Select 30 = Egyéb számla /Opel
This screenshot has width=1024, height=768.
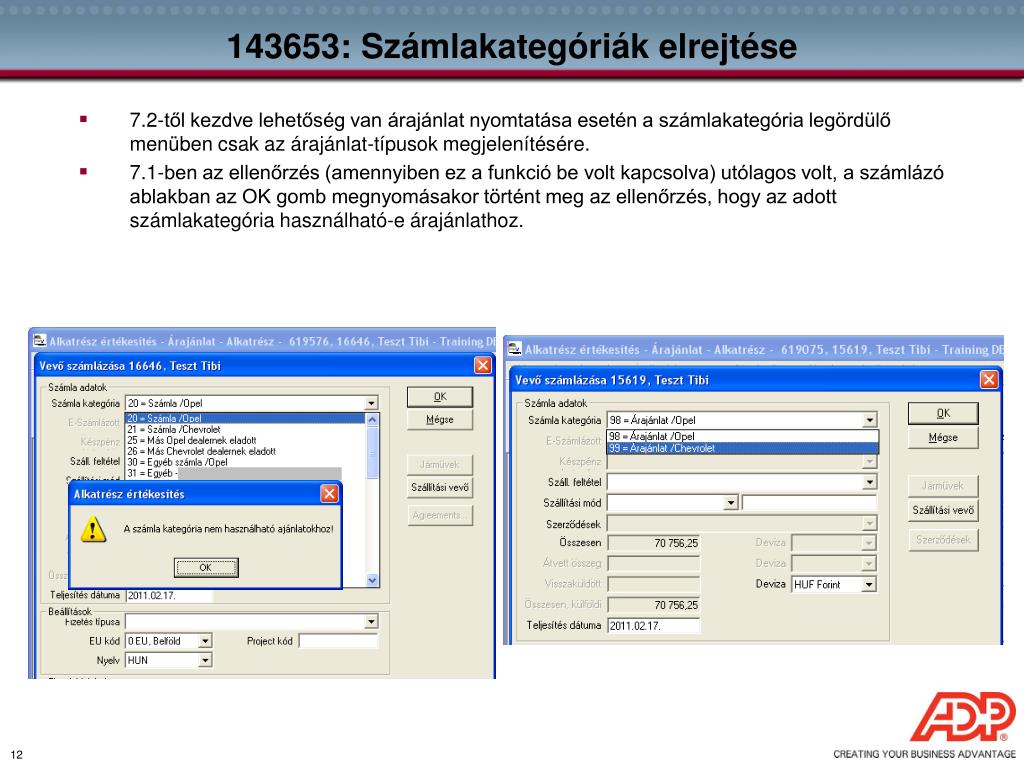(245, 462)
